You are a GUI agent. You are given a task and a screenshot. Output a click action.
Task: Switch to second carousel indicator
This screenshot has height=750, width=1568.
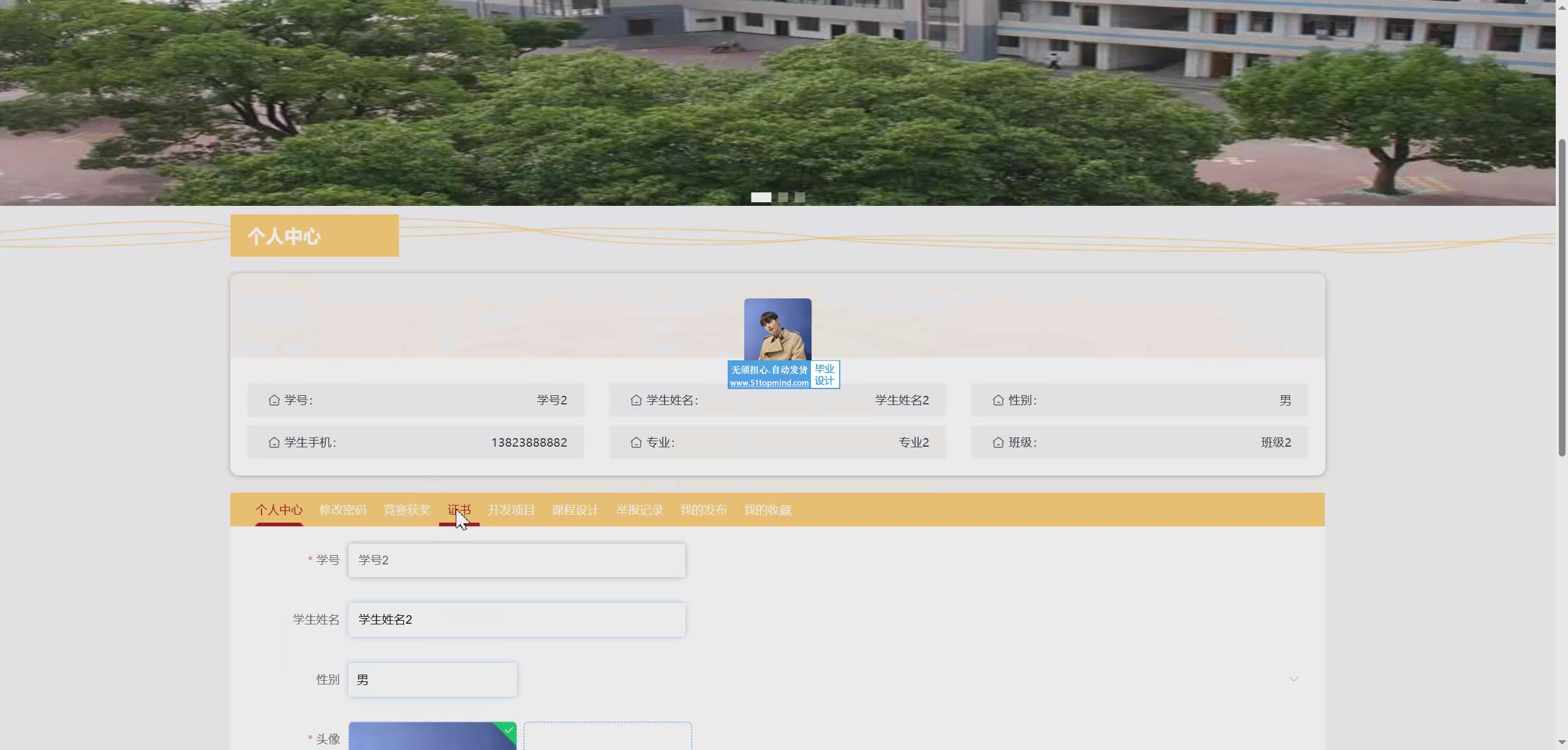783,197
